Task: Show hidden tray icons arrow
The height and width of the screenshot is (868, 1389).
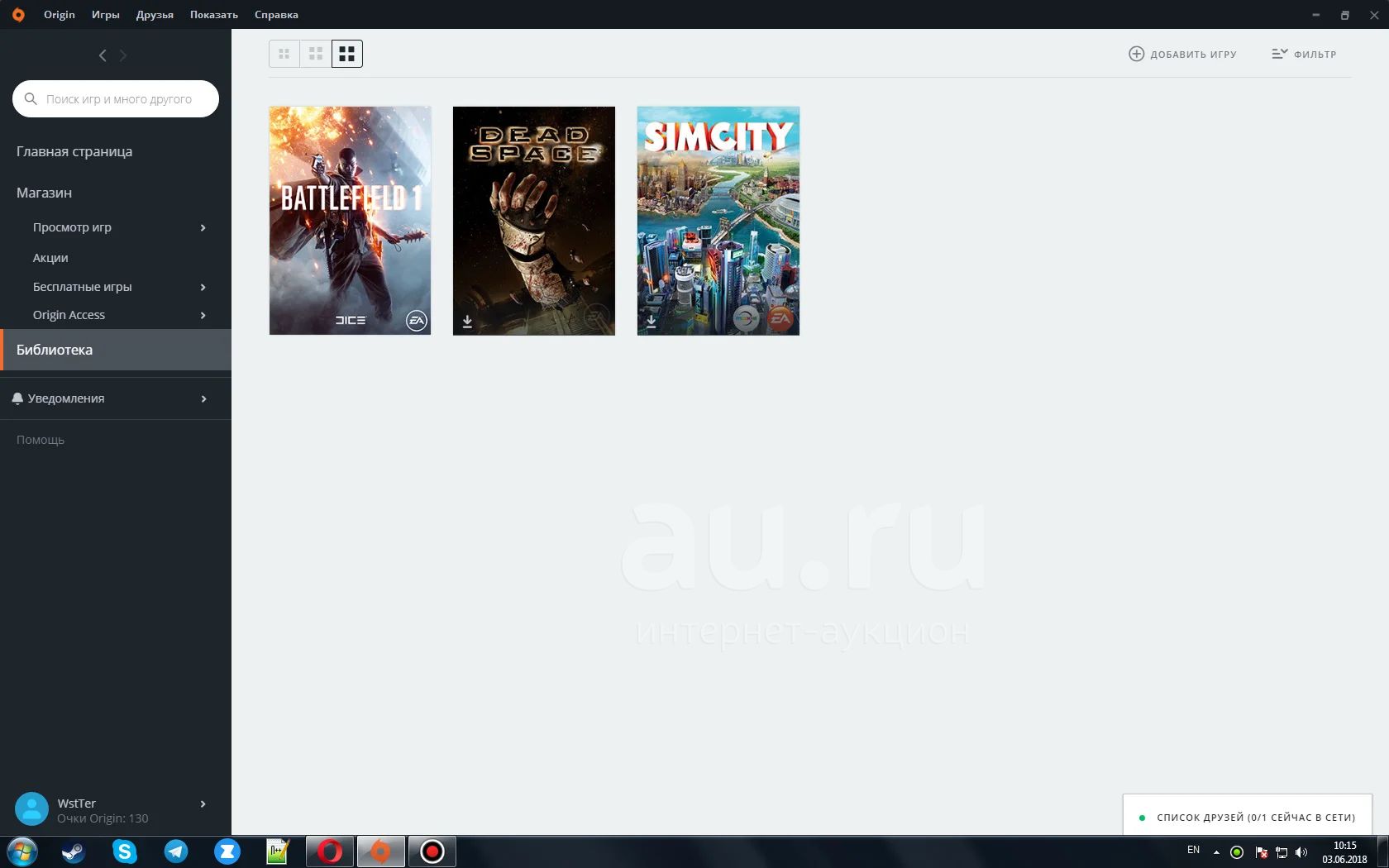Action: pos(1216,852)
